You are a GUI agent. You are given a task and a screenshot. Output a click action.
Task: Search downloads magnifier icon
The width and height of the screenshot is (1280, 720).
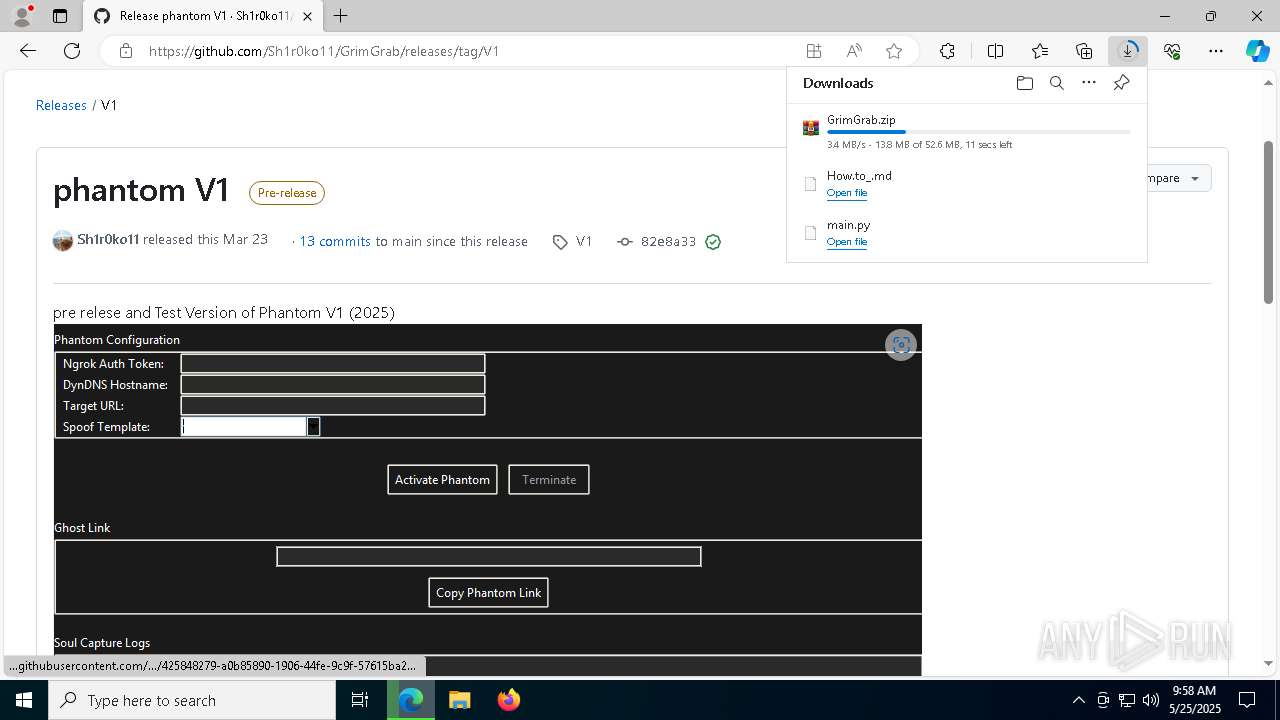(1056, 83)
